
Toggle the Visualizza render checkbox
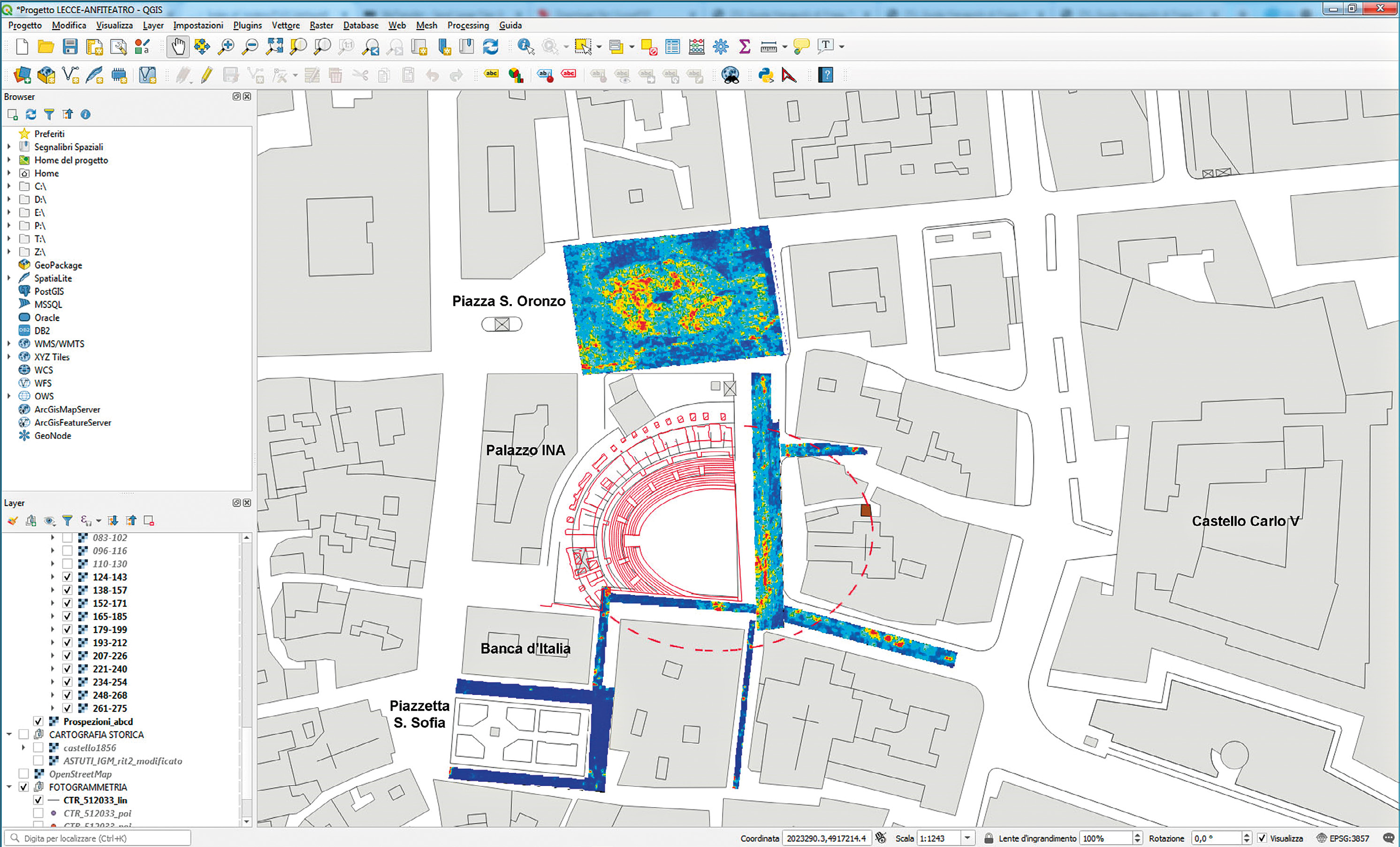coord(1262,838)
